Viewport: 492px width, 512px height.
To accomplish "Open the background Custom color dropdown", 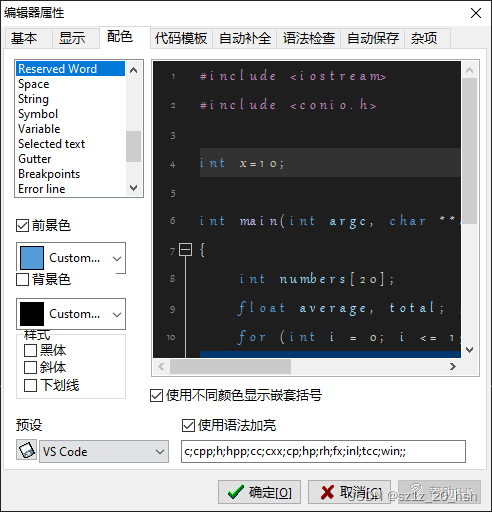I will 117,314.
